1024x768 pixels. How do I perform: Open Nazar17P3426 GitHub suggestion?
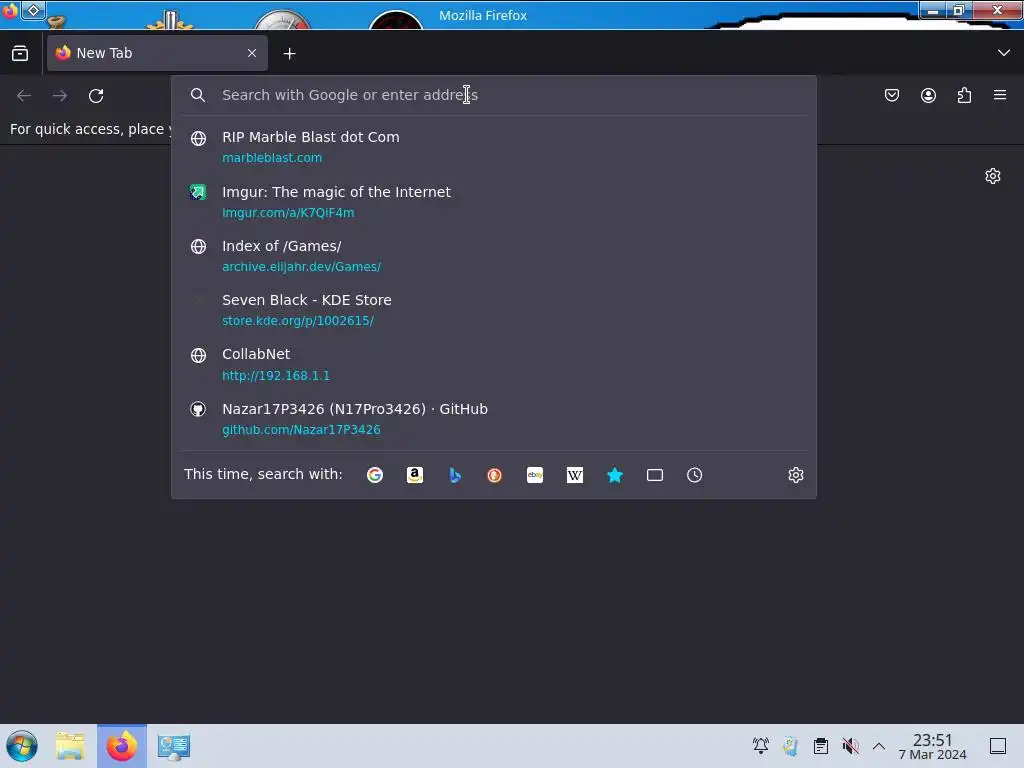pos(494,419)
